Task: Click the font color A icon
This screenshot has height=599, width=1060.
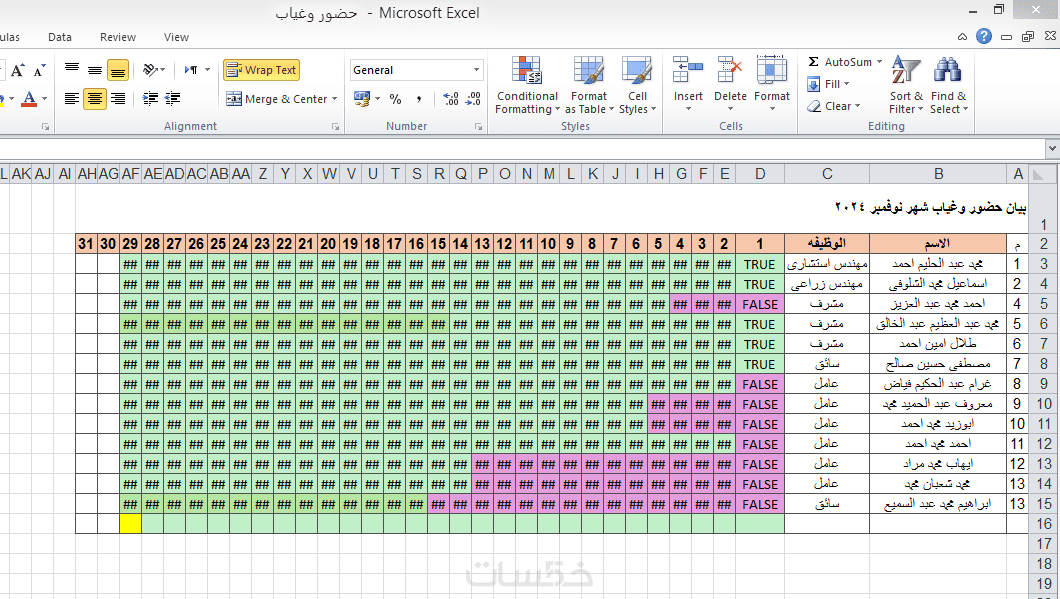Action: (x=29, y=99)
